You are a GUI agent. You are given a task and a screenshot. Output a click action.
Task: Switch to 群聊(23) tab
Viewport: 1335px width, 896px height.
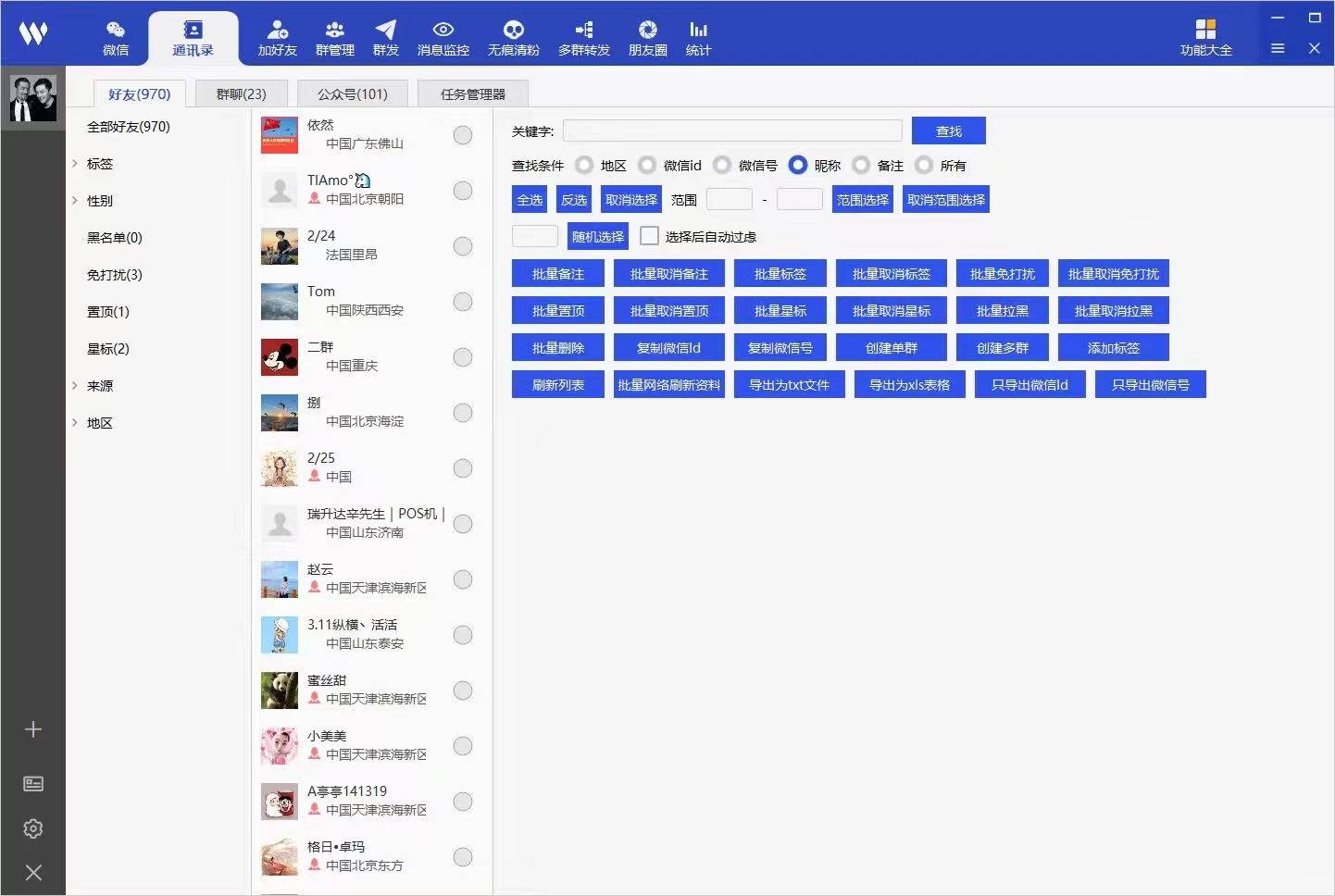click(x=242, y=93)
